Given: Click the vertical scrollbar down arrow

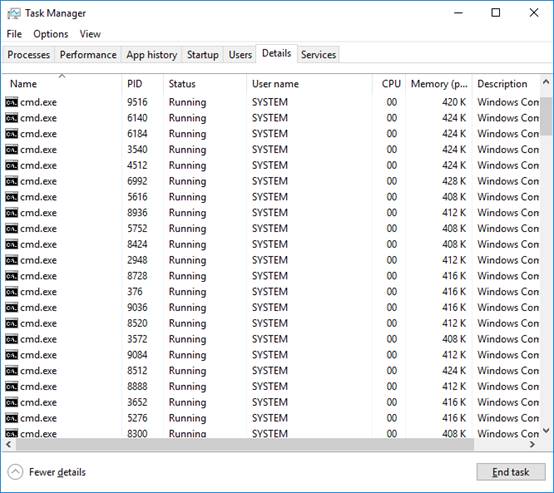Looking at the screenshot, I should [x=546, y=430].
